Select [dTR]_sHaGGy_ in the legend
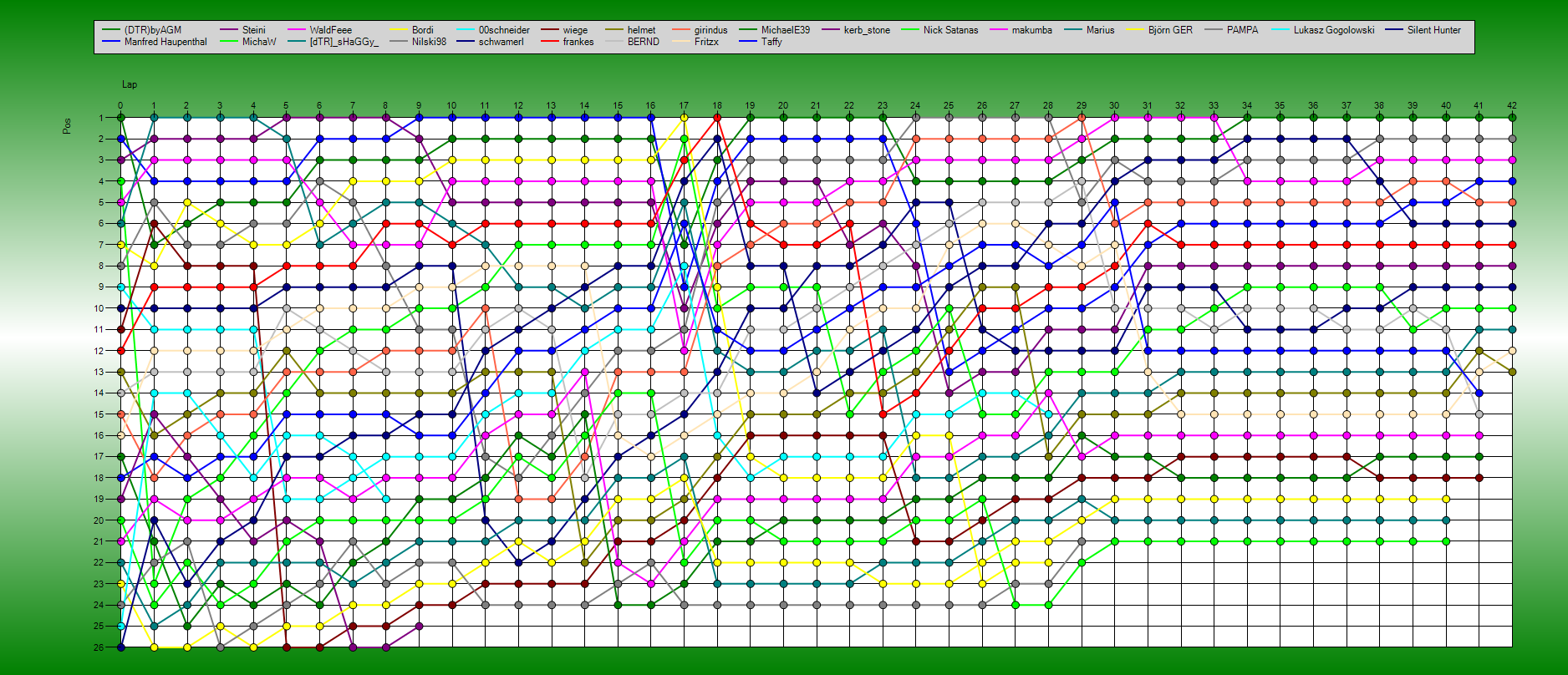The width and height of the screenshot is (1568, 675). 344,42
